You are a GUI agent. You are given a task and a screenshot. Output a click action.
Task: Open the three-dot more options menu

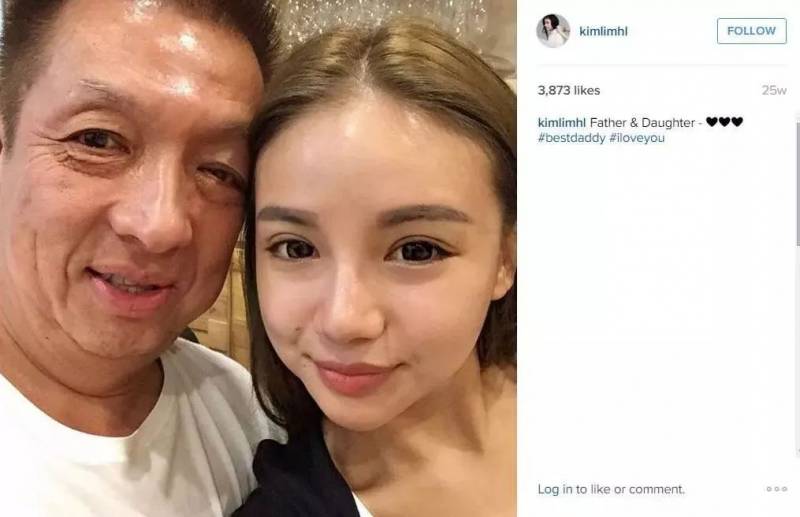click(777, 489)
